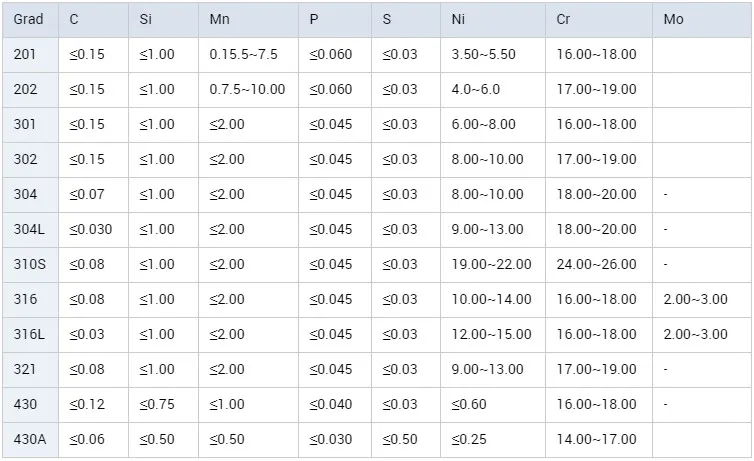The height and width of the screenshot is (461, 754).
Task: Select the 430A grade row label
Action: 29,439
